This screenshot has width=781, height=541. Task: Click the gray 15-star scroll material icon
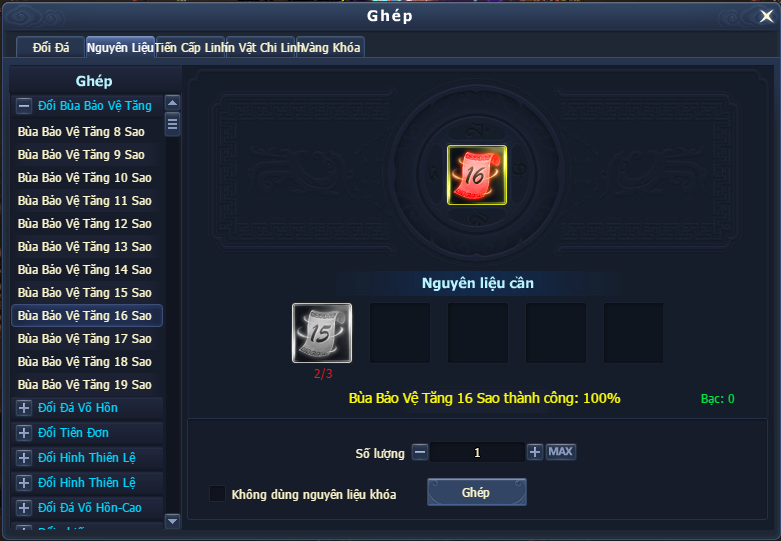point(322,333)
